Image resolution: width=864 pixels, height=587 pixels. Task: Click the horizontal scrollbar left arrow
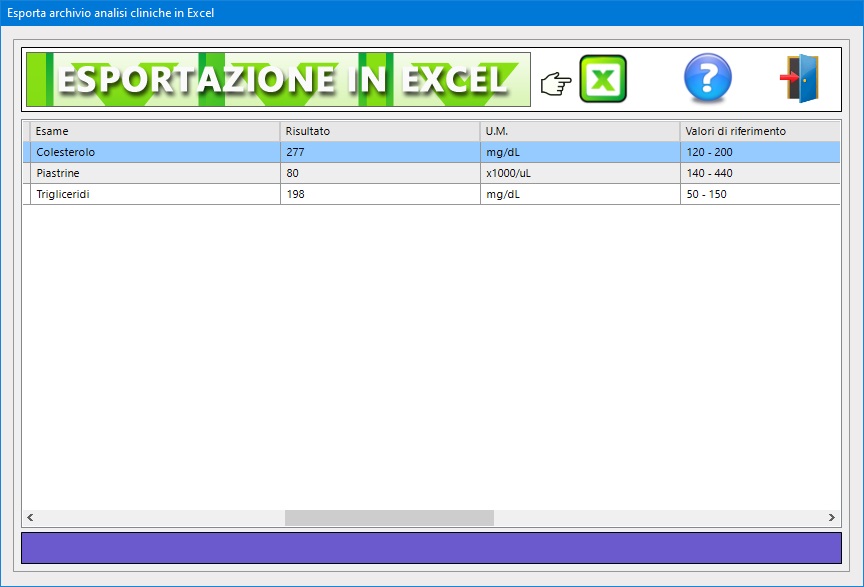pos(30,518)
